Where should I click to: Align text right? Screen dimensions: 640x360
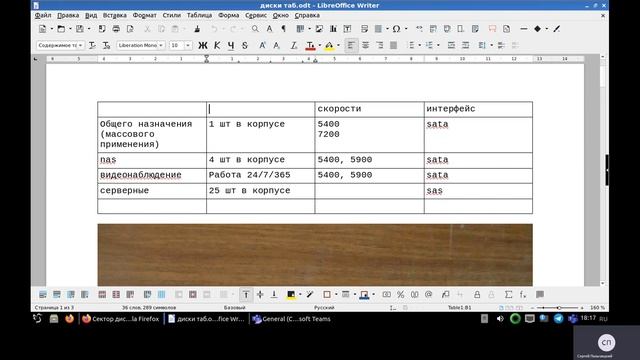380,45
